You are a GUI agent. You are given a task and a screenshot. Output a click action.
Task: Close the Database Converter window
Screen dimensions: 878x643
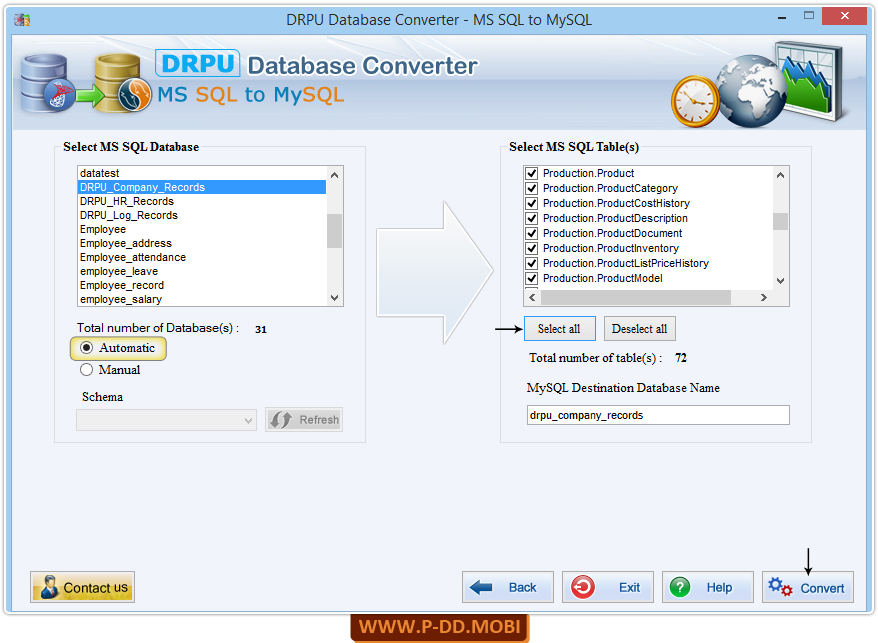[x=844, y=16]
